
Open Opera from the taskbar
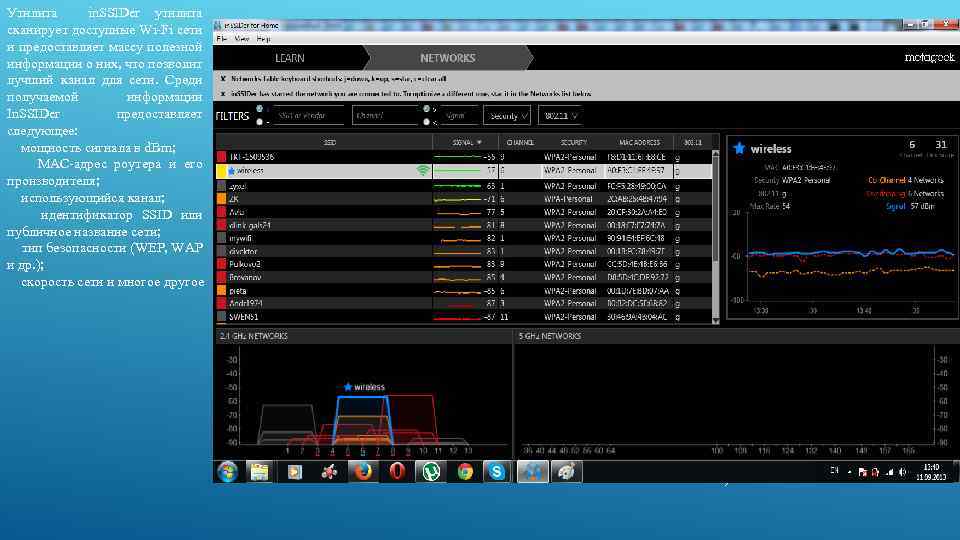click(397, 472)
